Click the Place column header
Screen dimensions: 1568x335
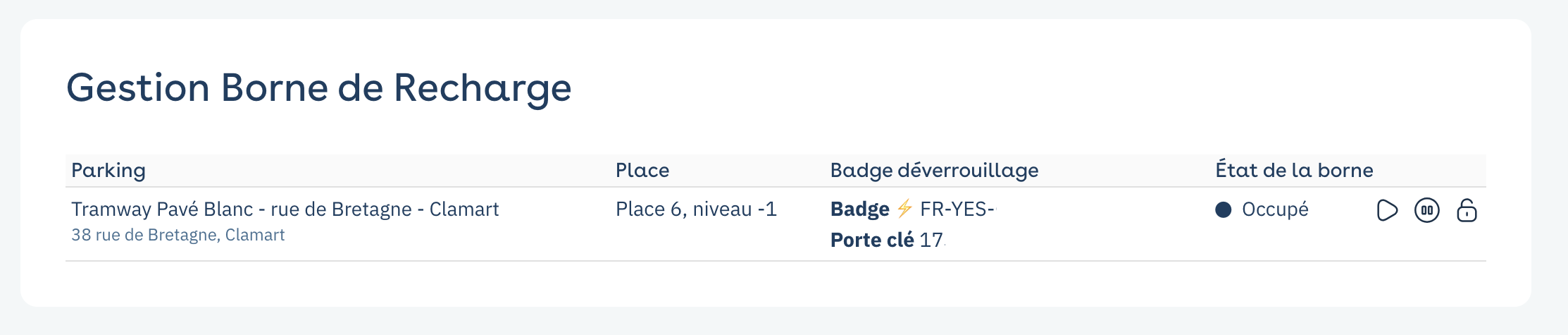point(642,170)
